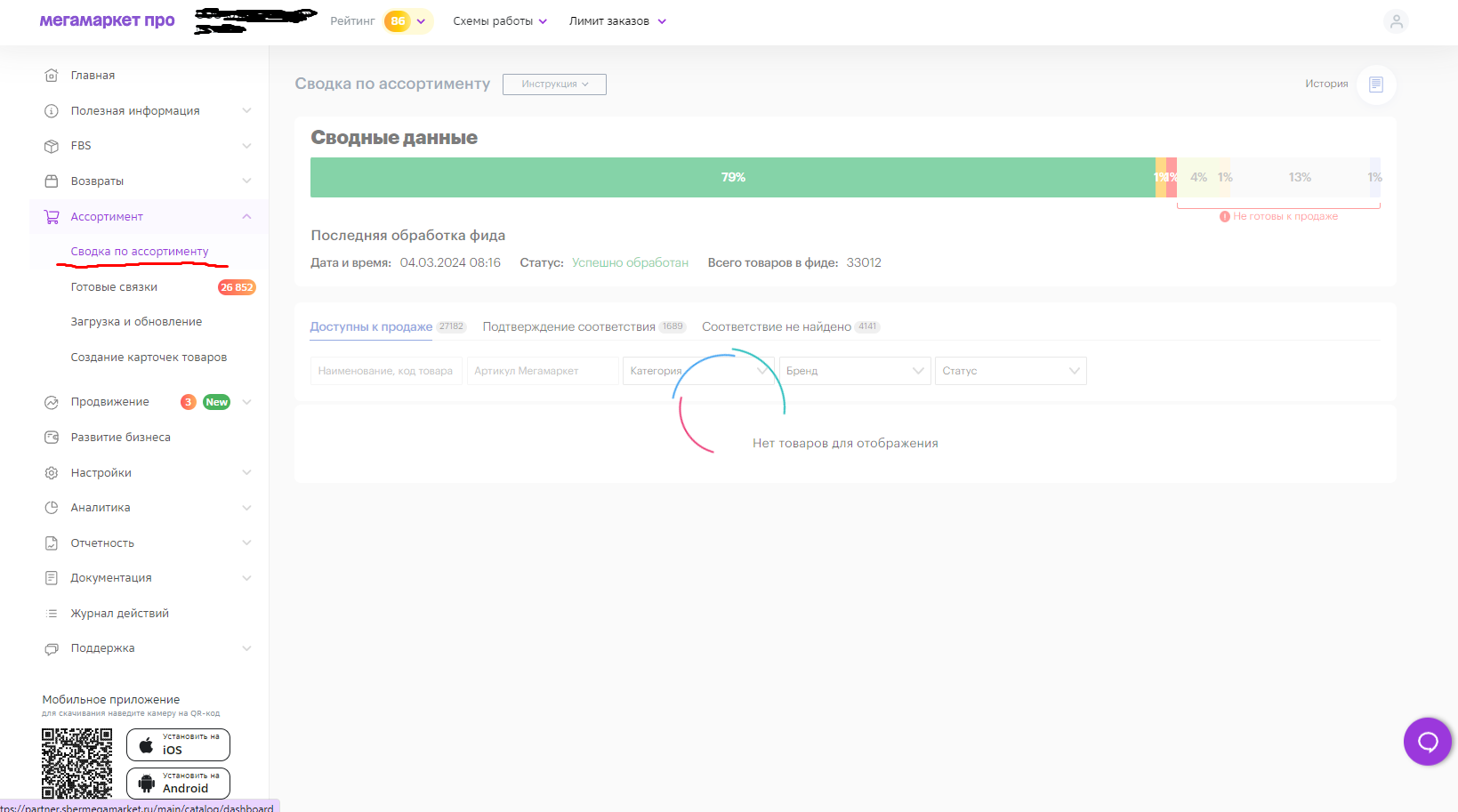Open the История document icon
The width and height of the screenshot is (1458, 812).
1375,84
